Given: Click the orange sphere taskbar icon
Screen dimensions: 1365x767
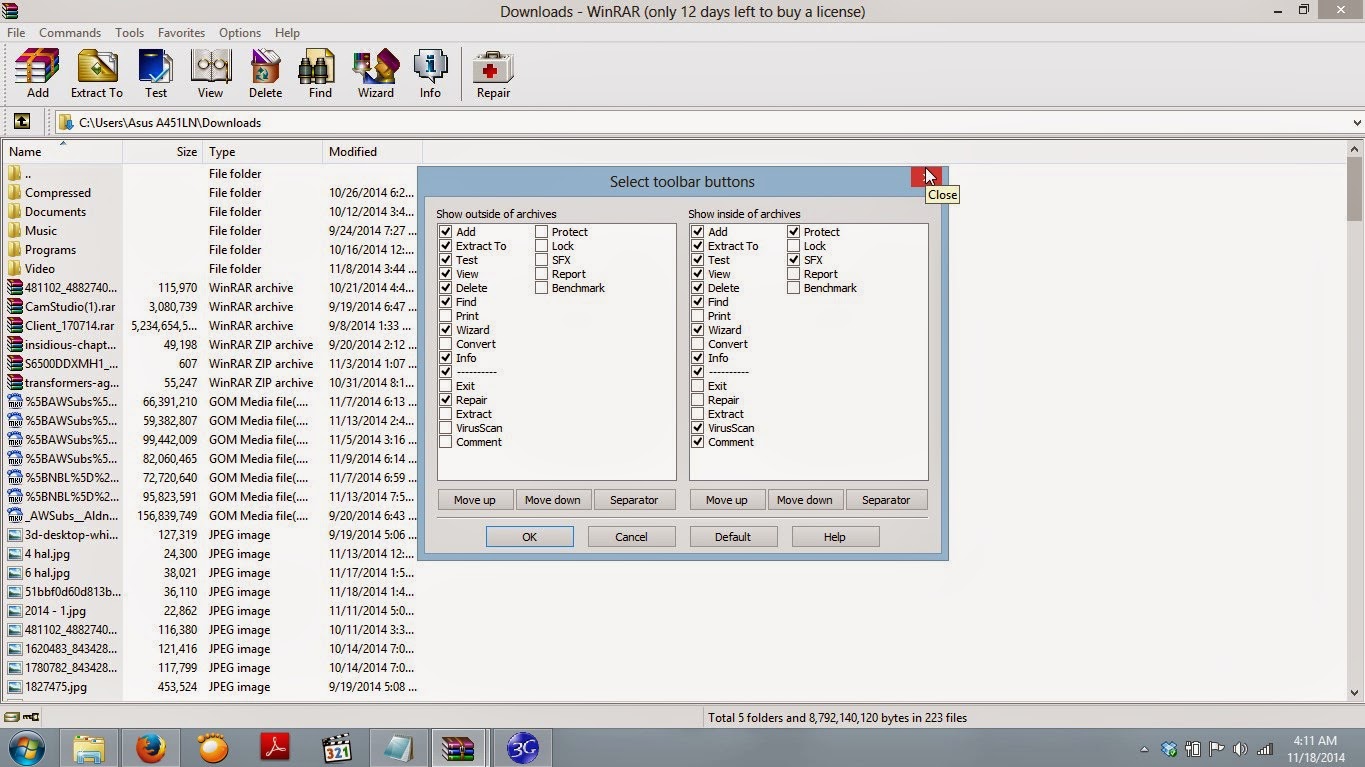Looking at the screenshot, I should click(x=213, y=748).
